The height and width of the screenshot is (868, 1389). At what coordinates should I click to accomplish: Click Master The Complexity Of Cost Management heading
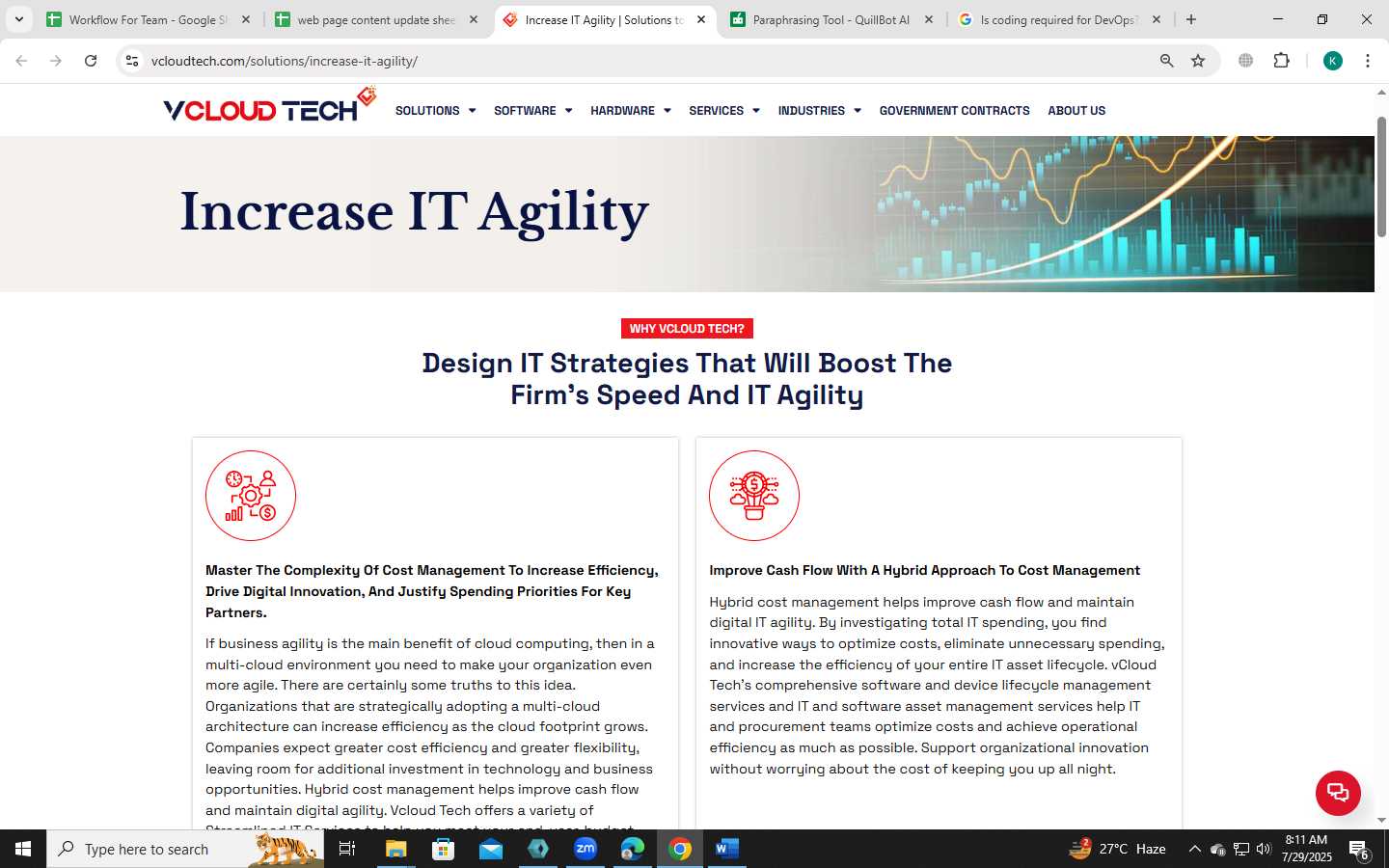click(432, 591)
